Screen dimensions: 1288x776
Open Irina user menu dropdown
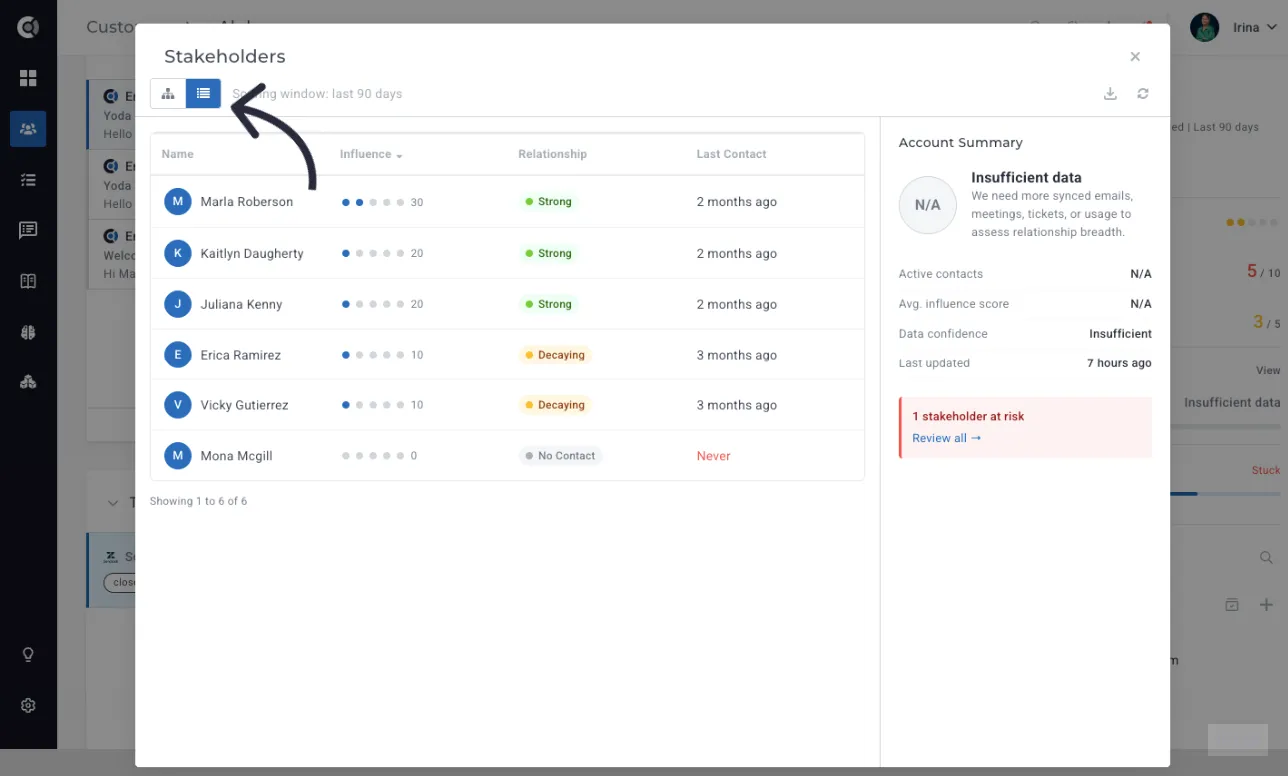coord(1254,27)
